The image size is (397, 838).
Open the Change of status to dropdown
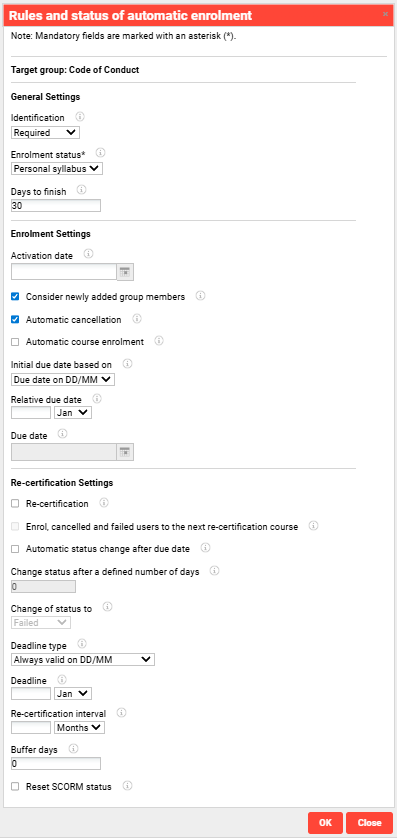(x=41, y=623)
